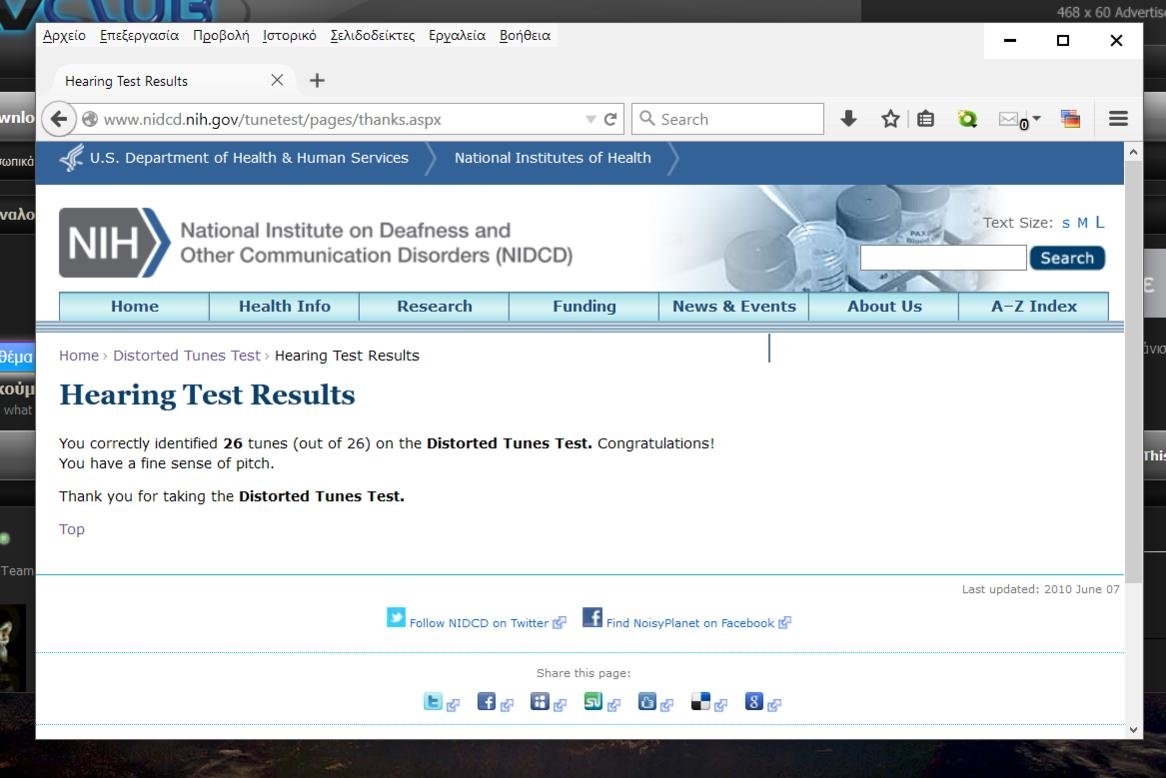Set text size to Large (L)

[1100, 222]
